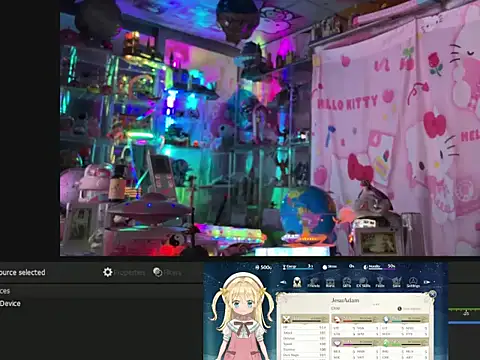Screen dimensions: 480x360
Task: Click the info icon under player name
Action: pyautogui.click(x=399, y=309)
